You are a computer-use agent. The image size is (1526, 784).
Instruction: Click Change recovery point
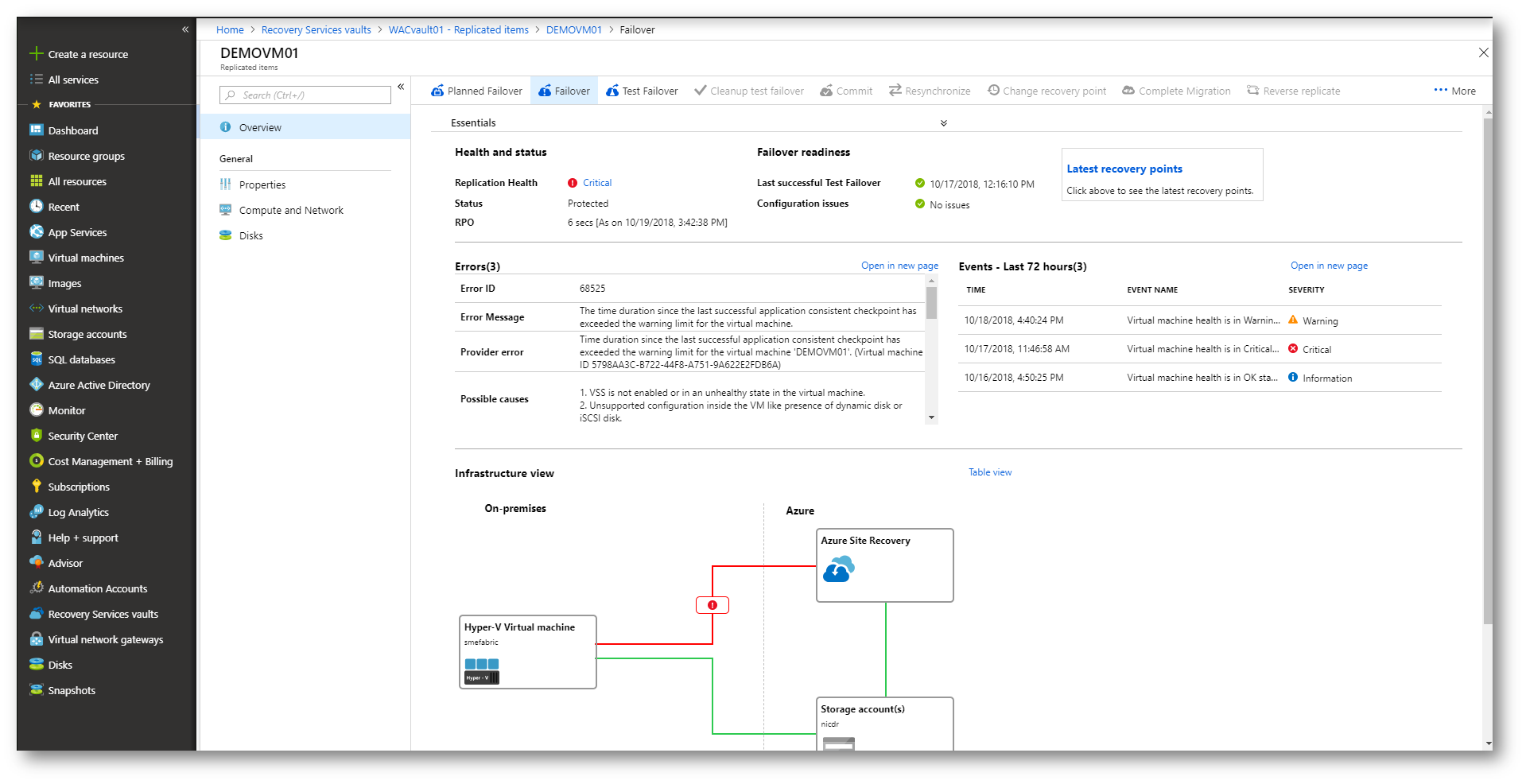click(1046, 91)
